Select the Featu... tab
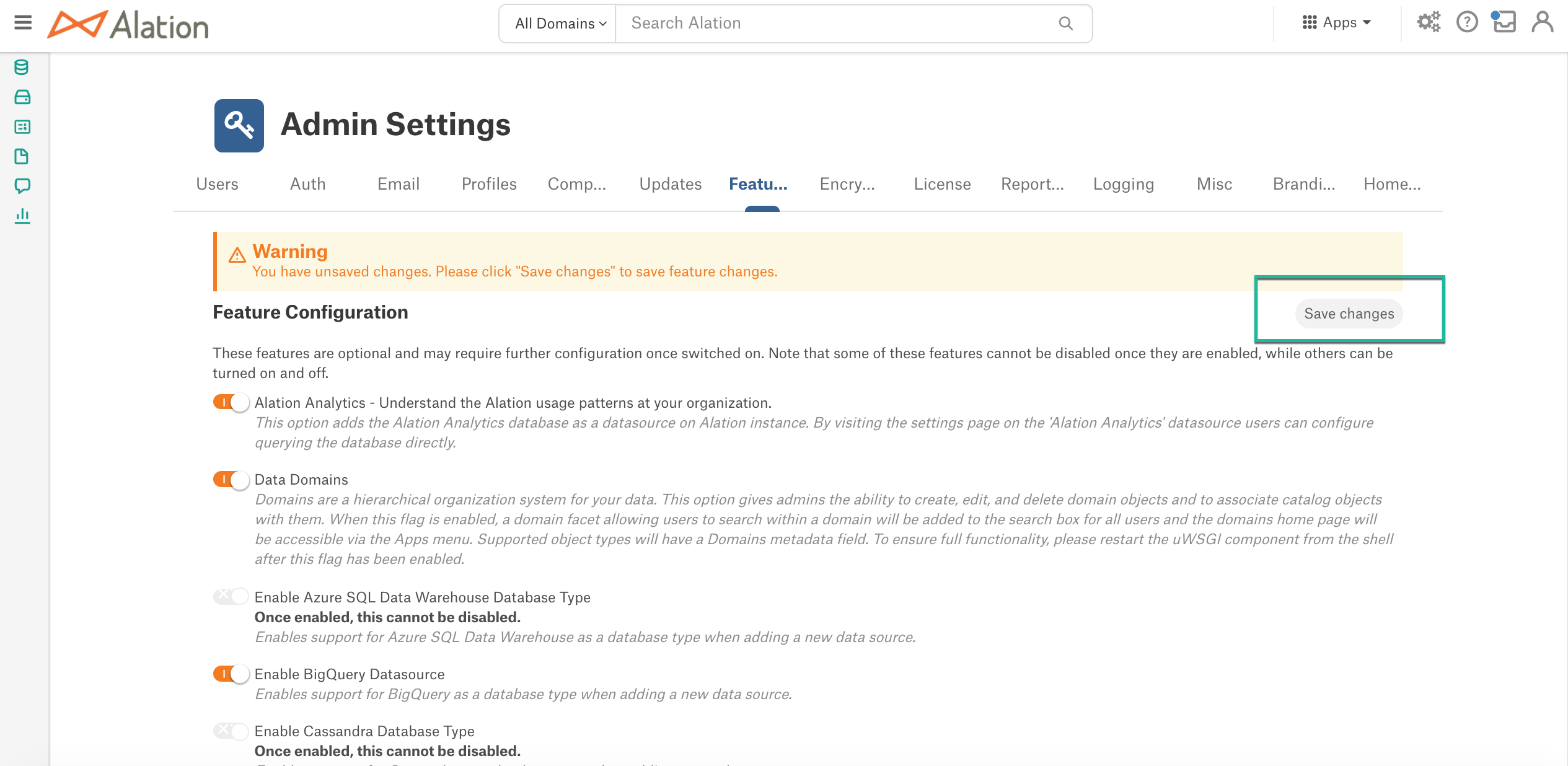 pos(759,184)
